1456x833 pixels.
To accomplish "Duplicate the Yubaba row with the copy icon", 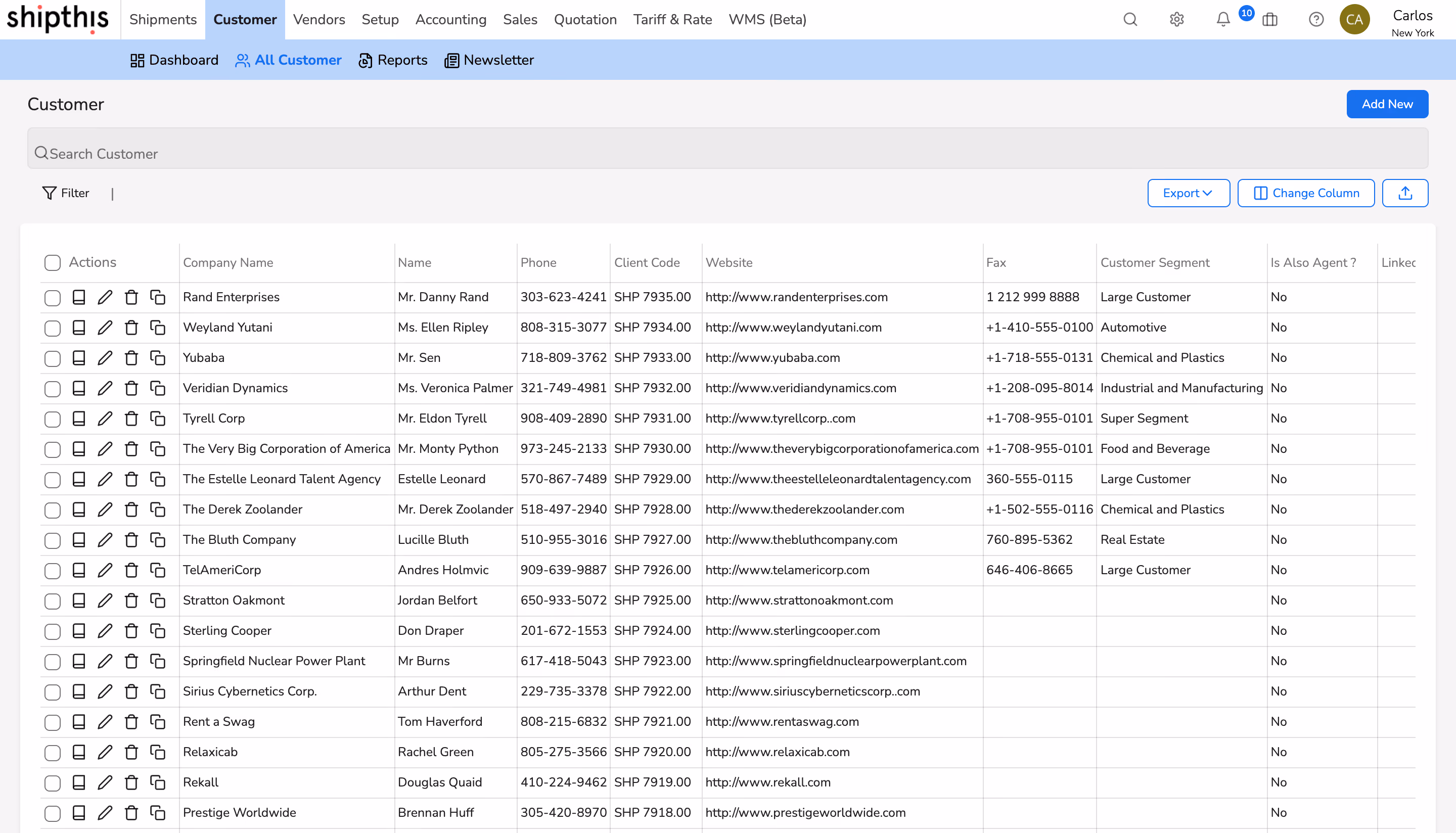I will 157,357.
